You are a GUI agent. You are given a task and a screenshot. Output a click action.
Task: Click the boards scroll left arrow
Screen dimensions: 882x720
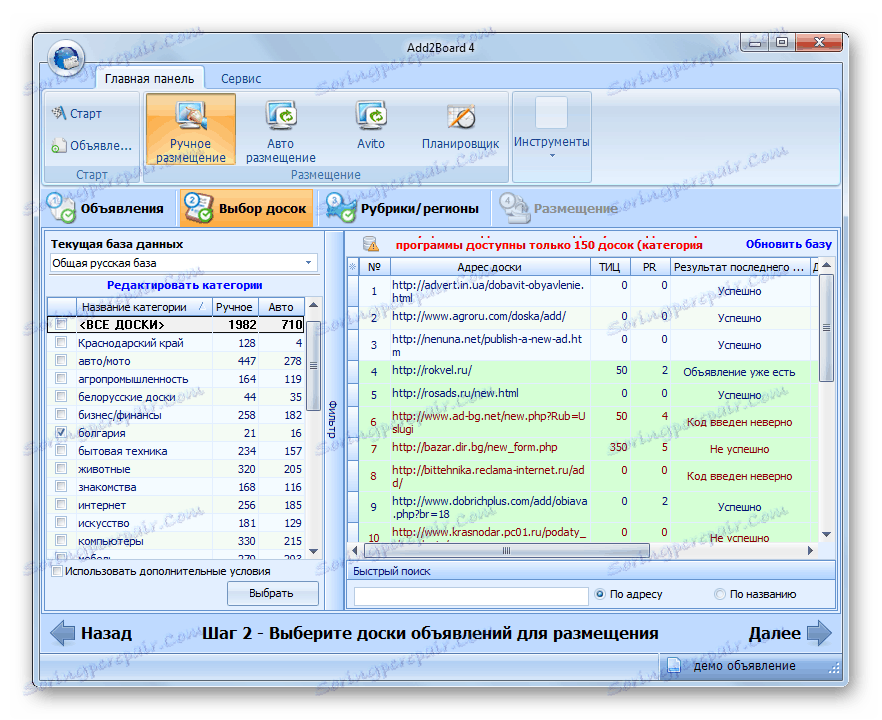354,551
